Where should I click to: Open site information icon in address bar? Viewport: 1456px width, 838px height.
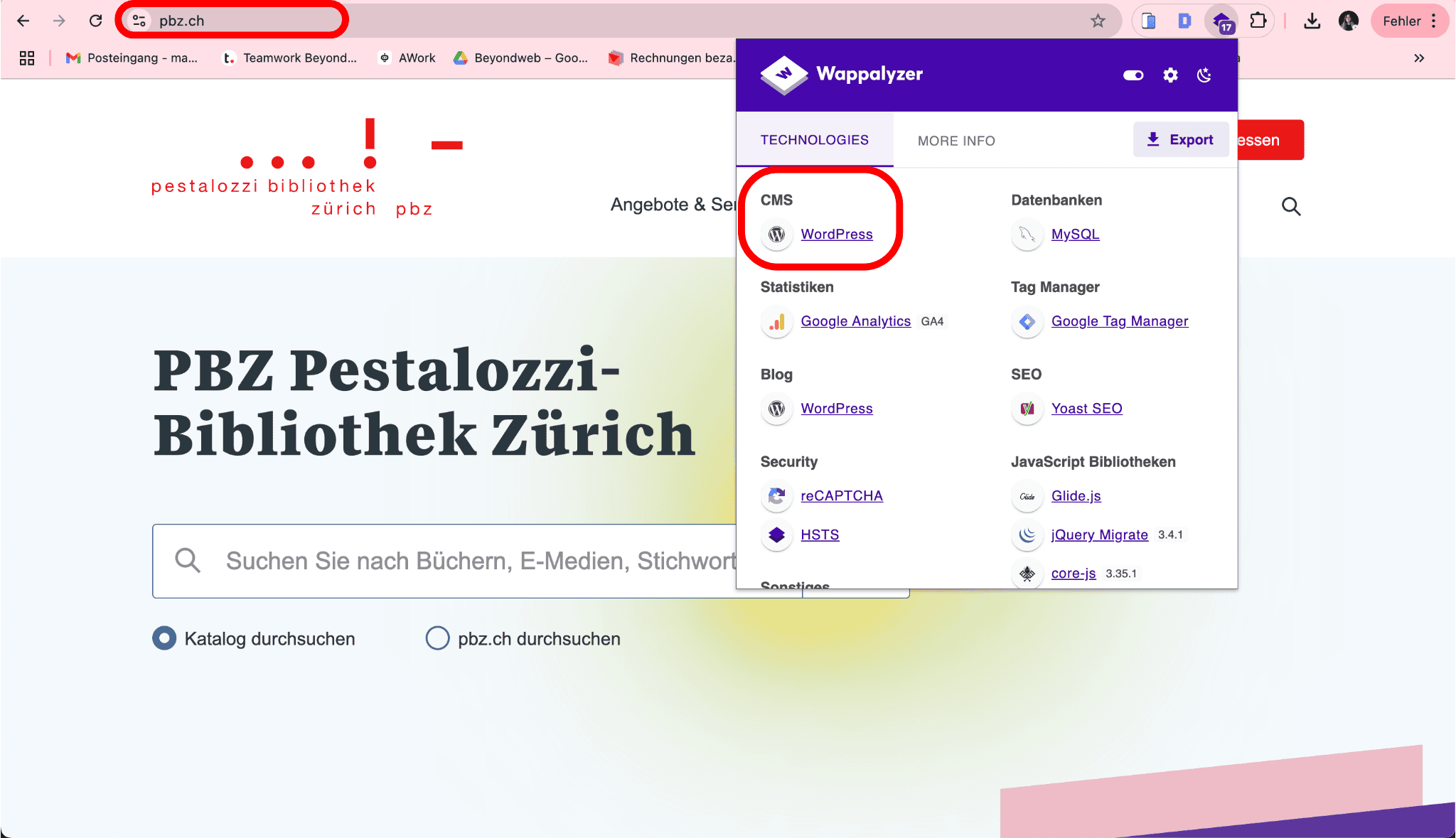(x=139, y=21)
